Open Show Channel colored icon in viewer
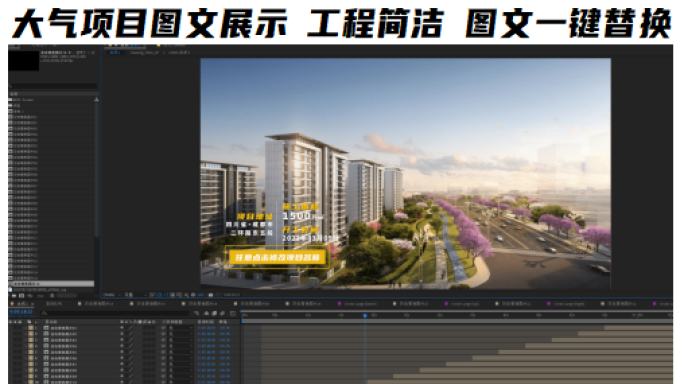 [186, 295]
